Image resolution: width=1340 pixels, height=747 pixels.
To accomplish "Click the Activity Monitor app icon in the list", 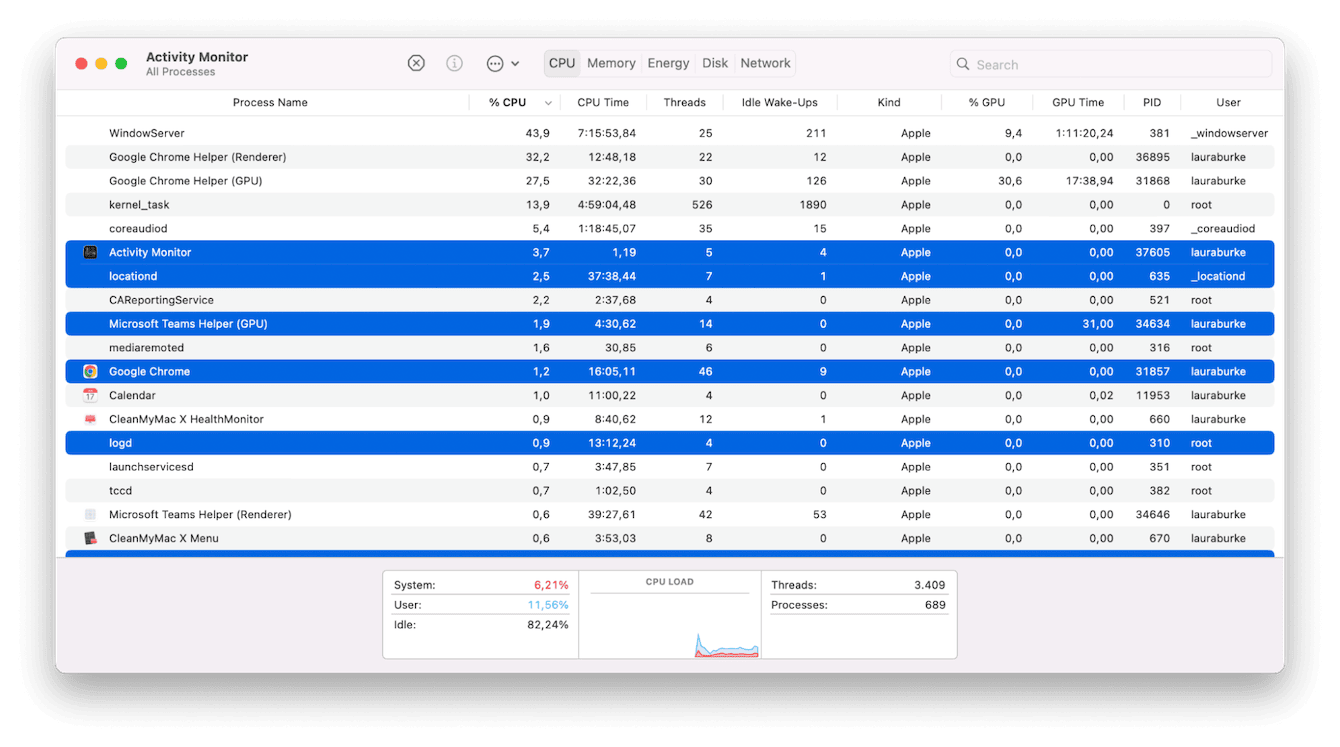I will [90, 252].
